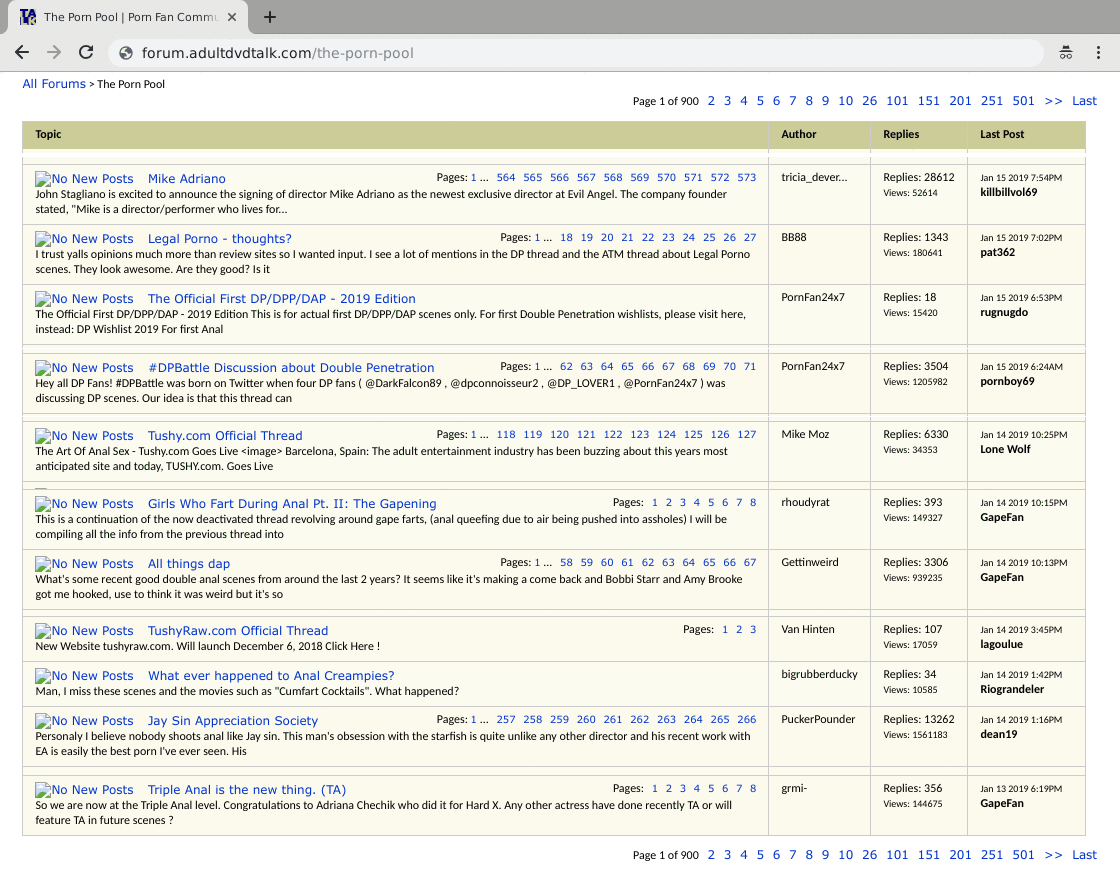Click author name Van Hinten

tap(807, 629)
